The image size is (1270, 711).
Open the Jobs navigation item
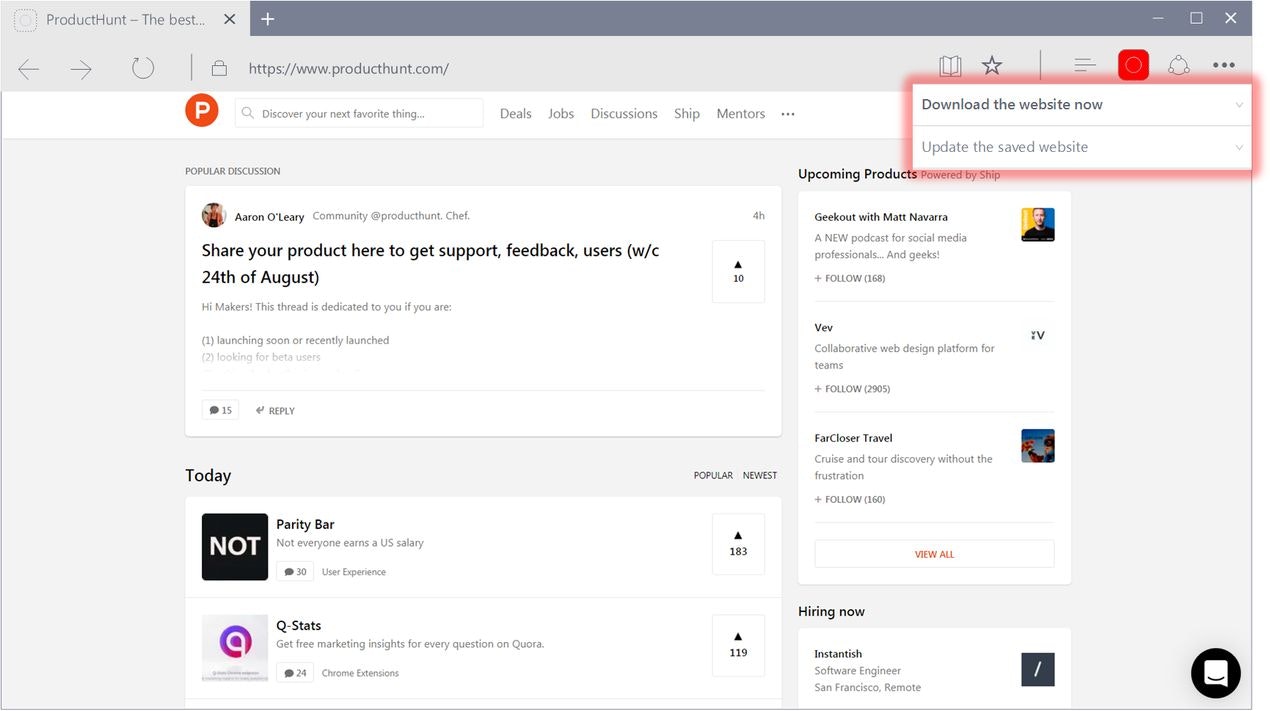point(561,114)
